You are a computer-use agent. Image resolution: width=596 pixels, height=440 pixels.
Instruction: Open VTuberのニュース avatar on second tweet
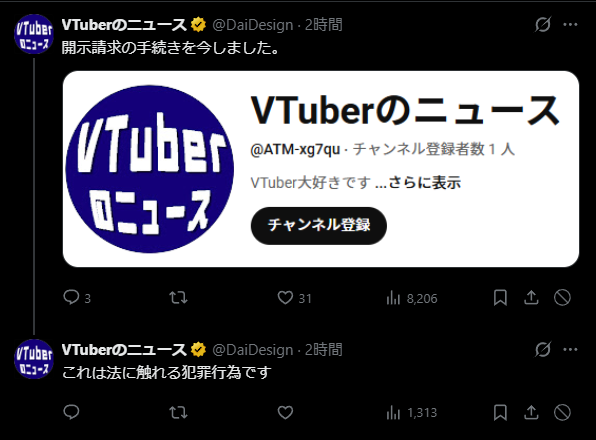coord(34,359)
